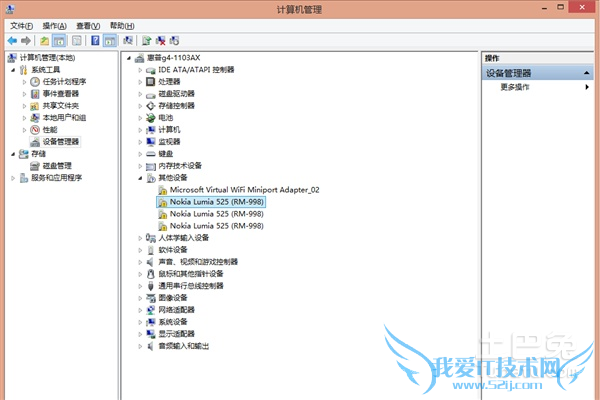This screenshot has height=400, width=600.
Task: Click the Update Driver Software toolbar icon
Action: coord(147,41)
